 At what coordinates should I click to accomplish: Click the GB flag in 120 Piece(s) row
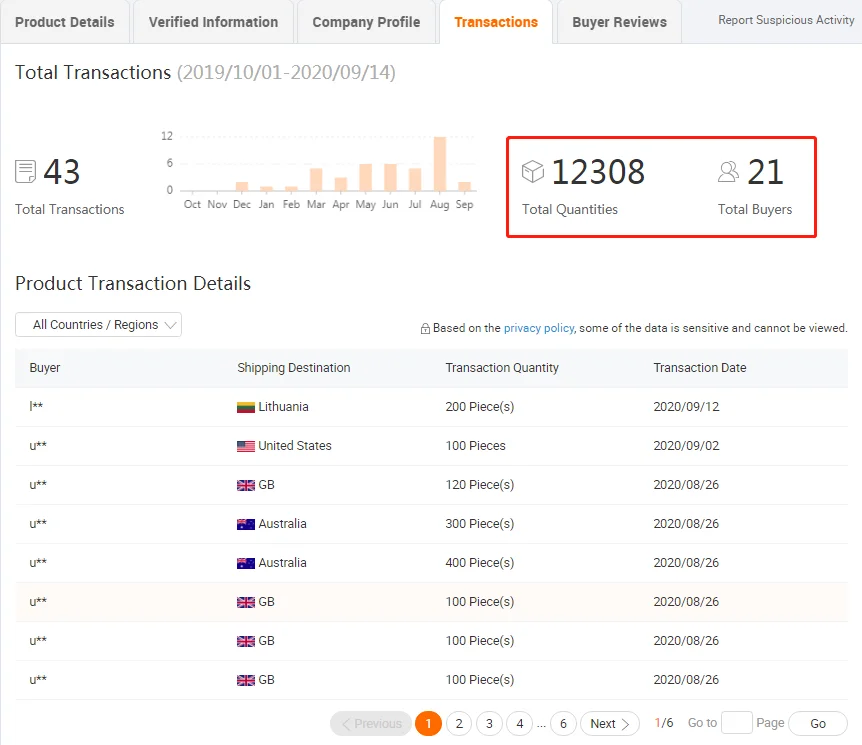(x=246, y=485)
